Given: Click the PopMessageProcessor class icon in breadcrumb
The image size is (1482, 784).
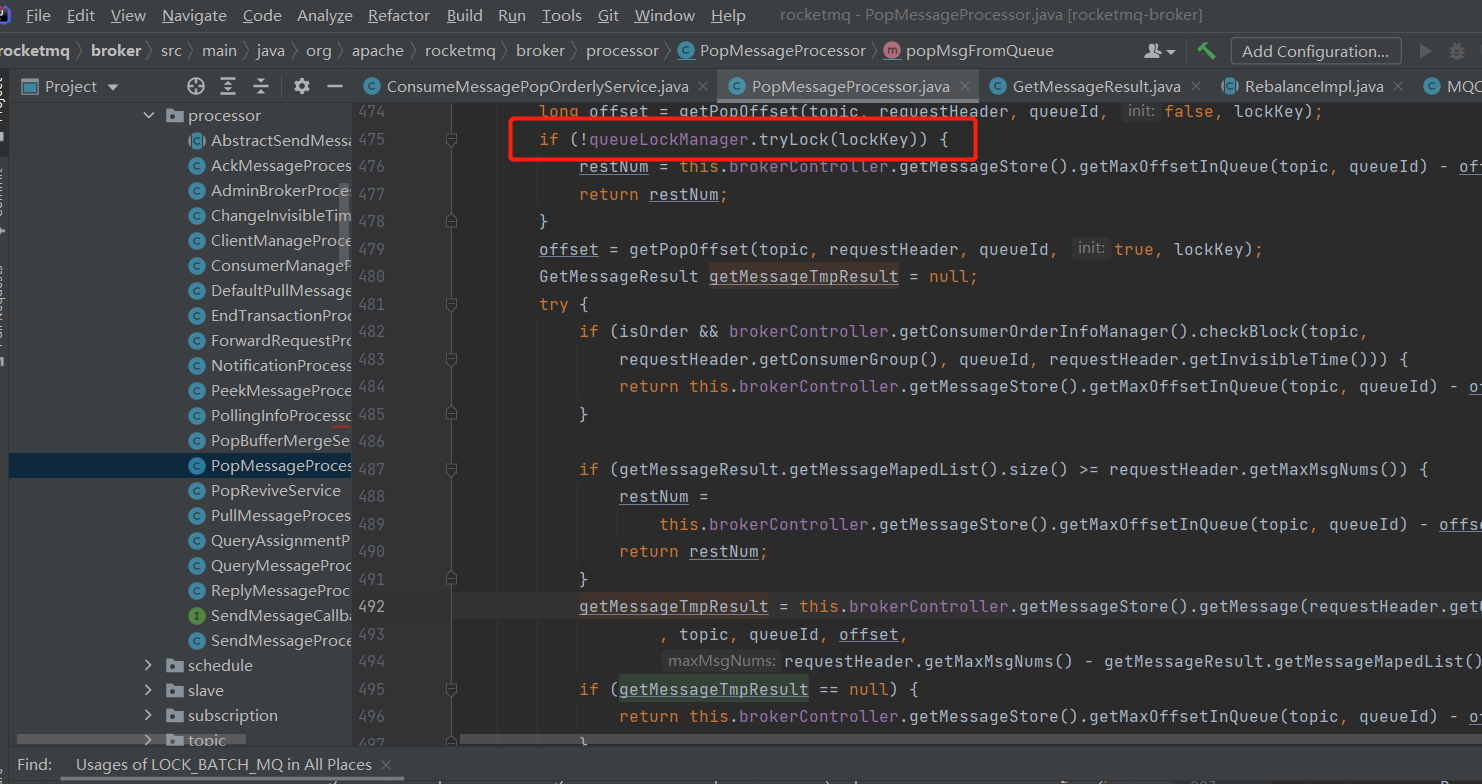Looking at the screenshot, I should click(686, 51).
